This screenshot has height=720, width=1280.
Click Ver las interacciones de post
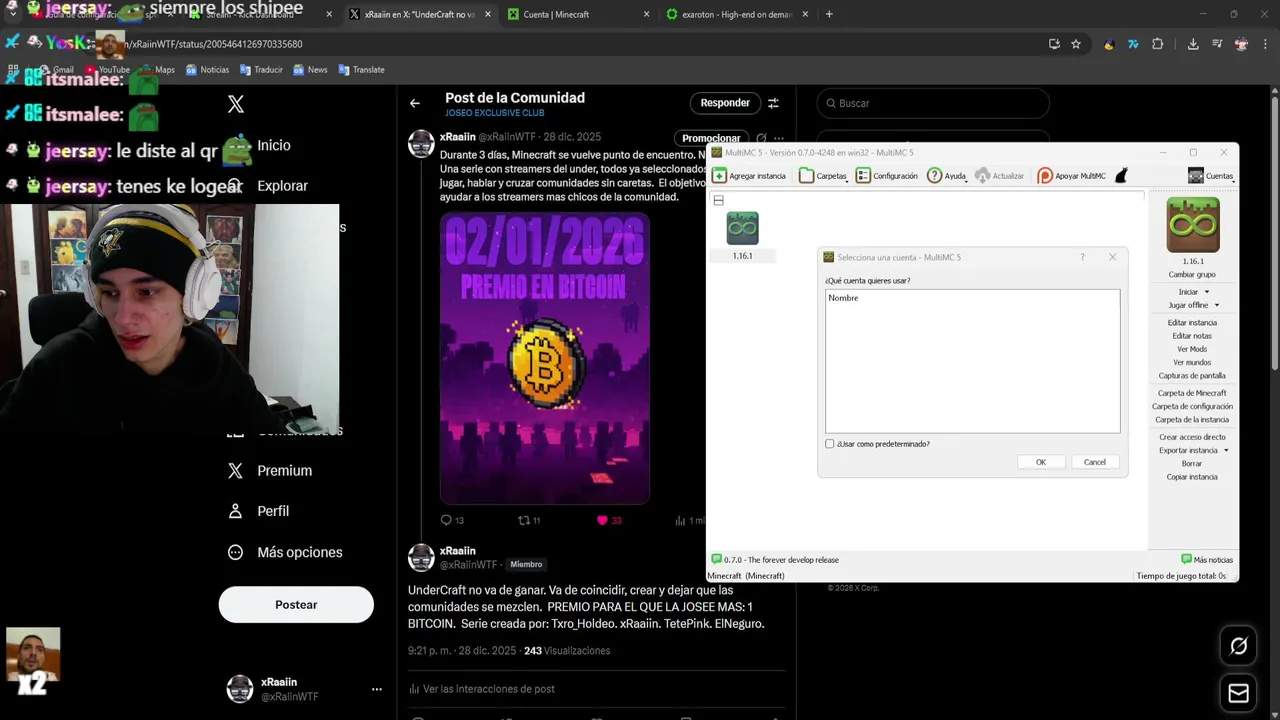(x=481, y=689)
